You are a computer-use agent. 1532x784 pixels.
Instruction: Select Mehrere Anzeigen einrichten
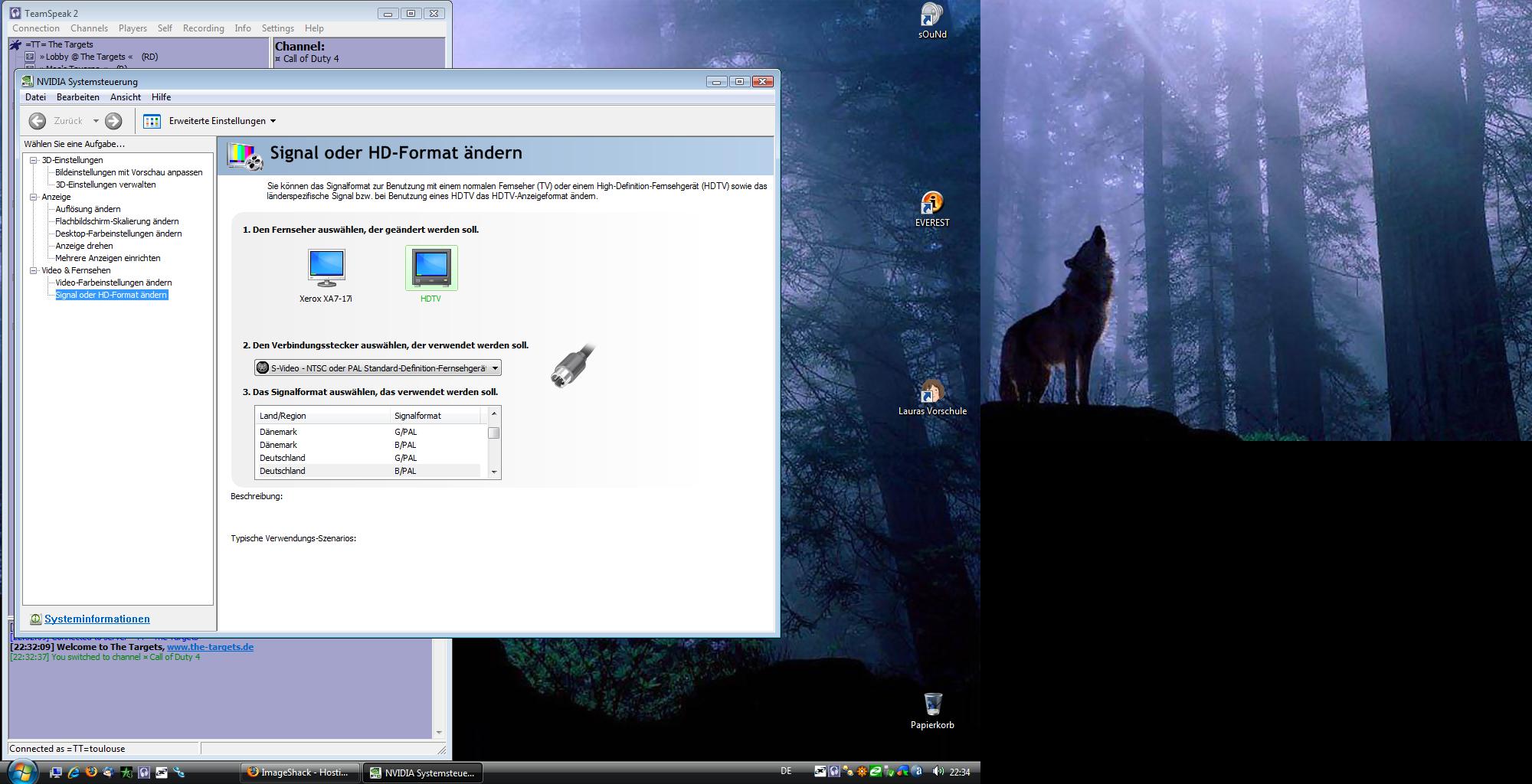(x=108, y=258)
